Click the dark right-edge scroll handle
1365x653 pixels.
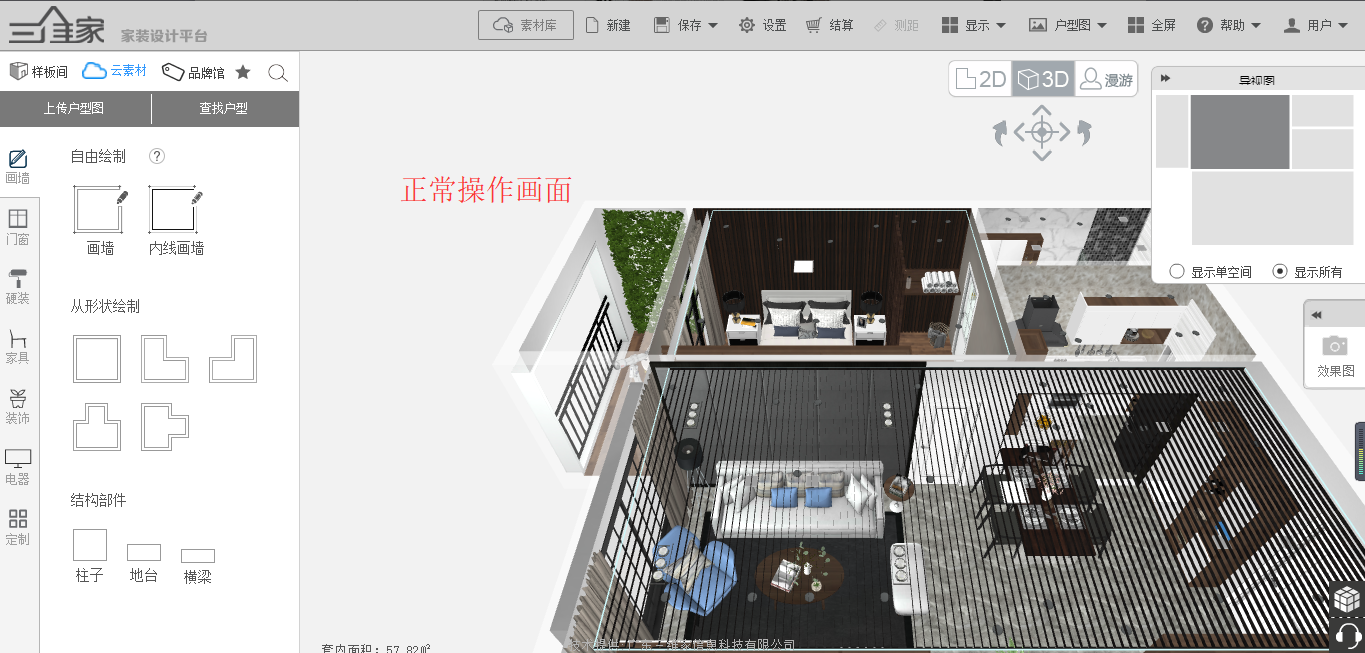click(x=1360, y=451)
